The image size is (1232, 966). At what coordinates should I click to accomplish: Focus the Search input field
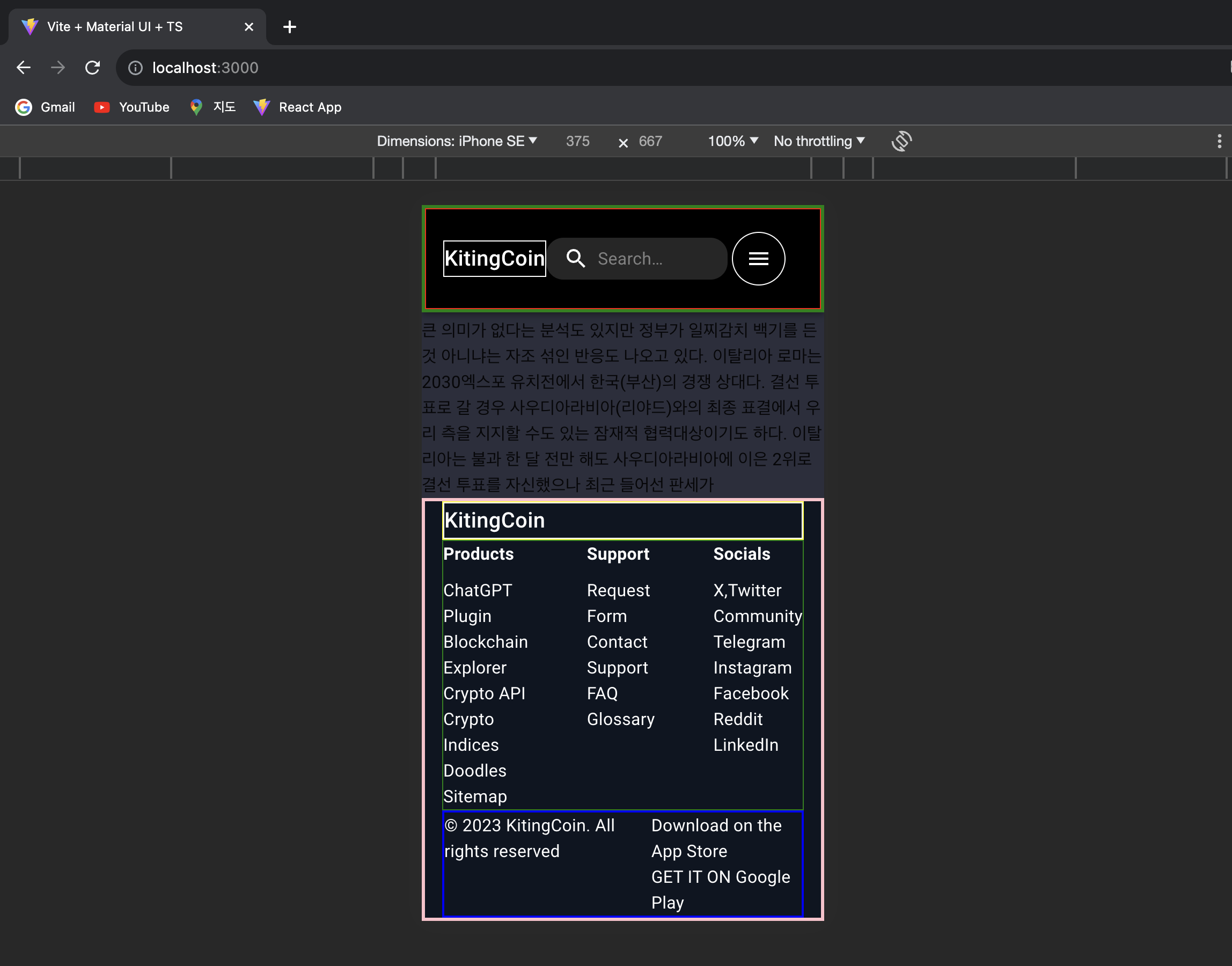pyautogui.click(x=656, y=259)
